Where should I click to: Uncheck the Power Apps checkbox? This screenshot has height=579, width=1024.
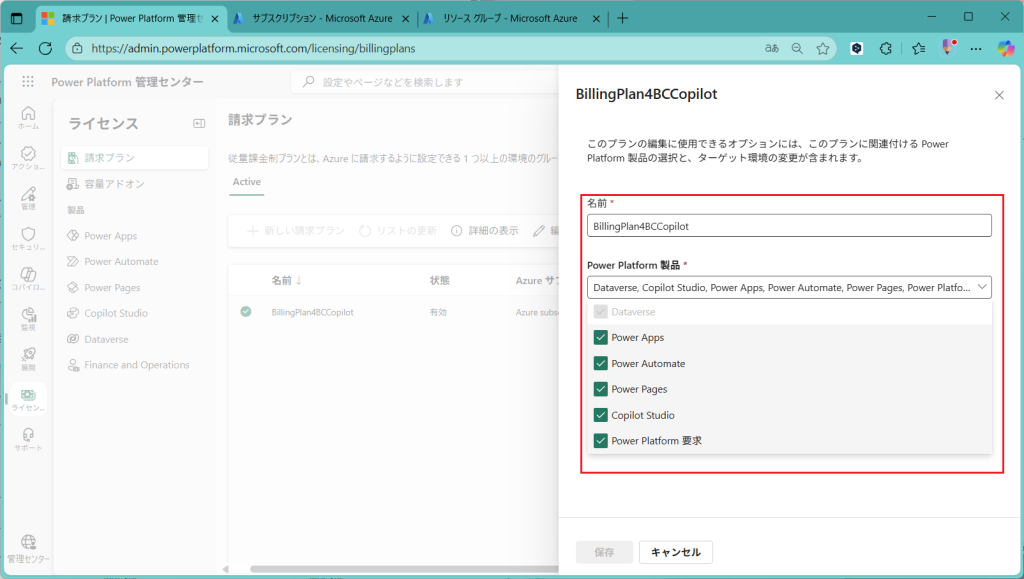[x=601, y=337]
